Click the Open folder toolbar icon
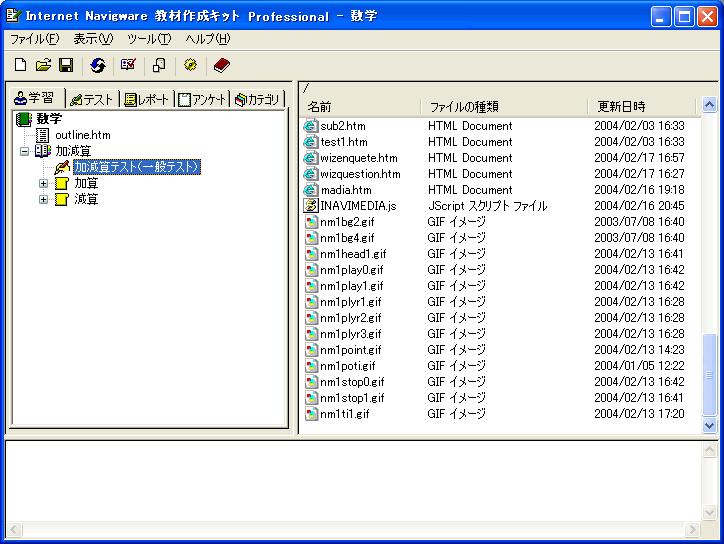This screenshot has width=724, height=544. pyautogui.click(x=43, y=65)
